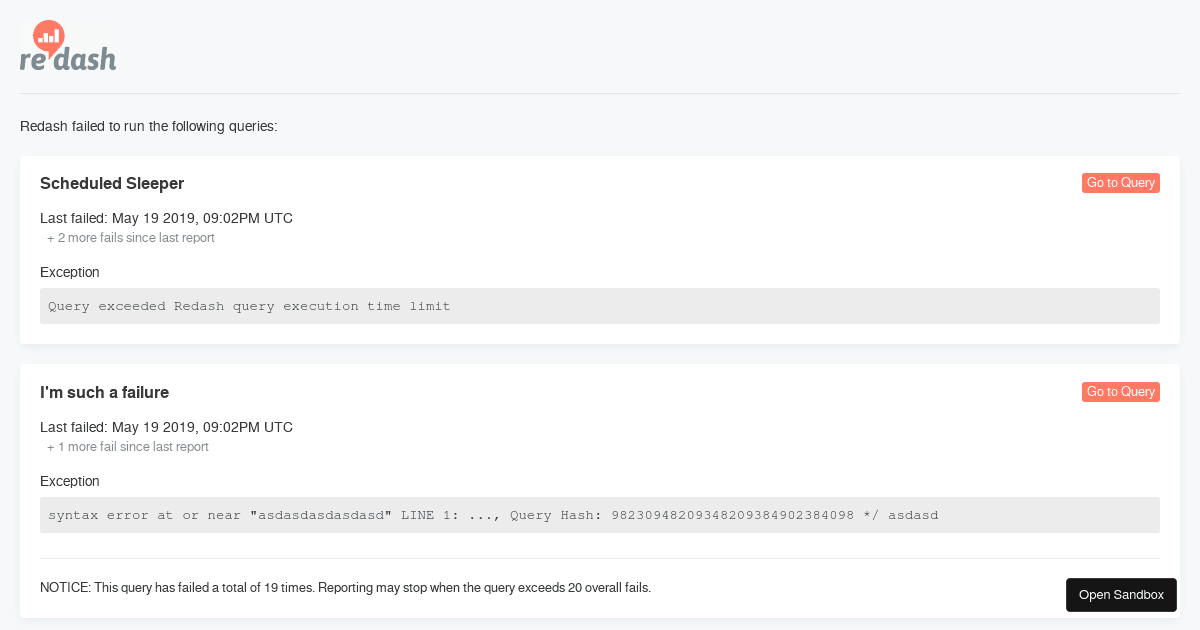Click the Exception label under Scheduled Sleeper
The width and height of the screenshot is (1200, 630).
coord(69,272)
